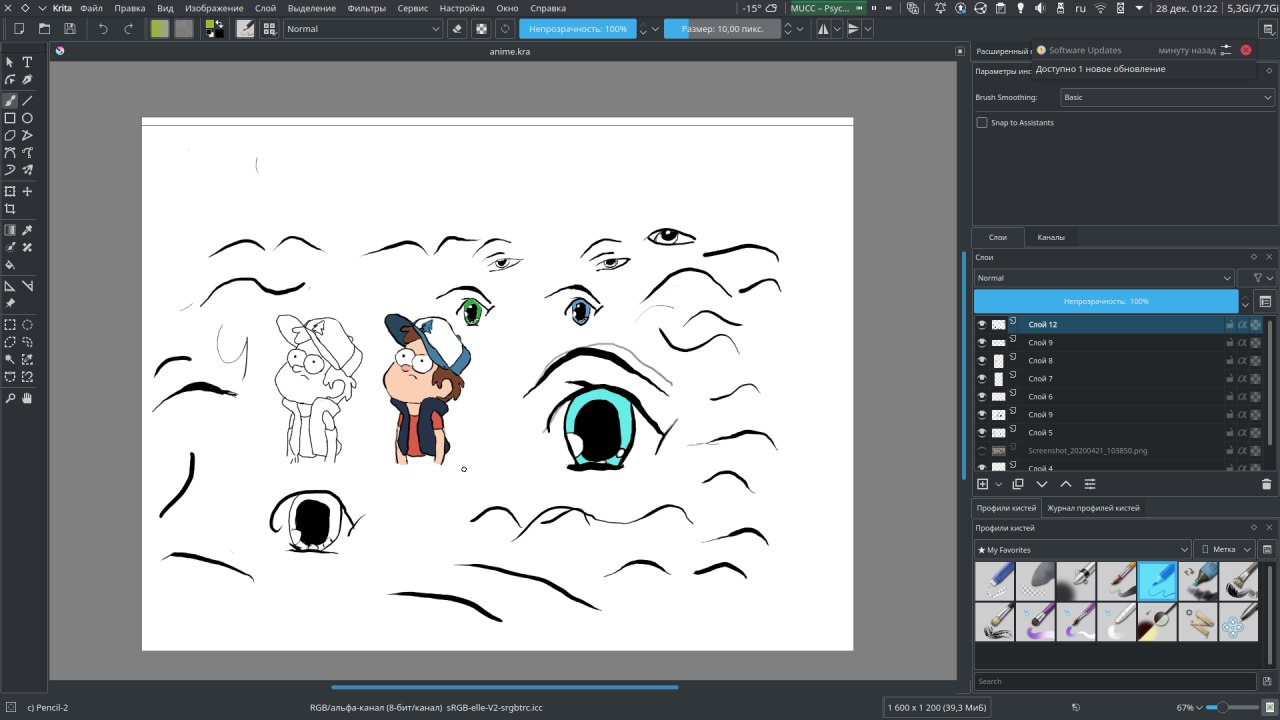Open the brush presets grid chooser
Screen dimensions: 1280x720
269,29
